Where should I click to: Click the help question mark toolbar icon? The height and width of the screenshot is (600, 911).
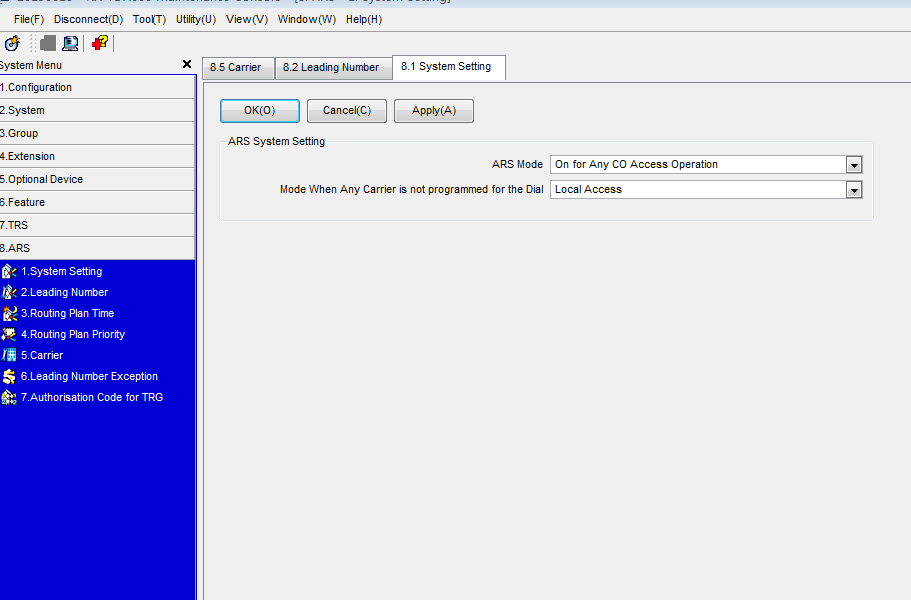[x=100, y=43]
